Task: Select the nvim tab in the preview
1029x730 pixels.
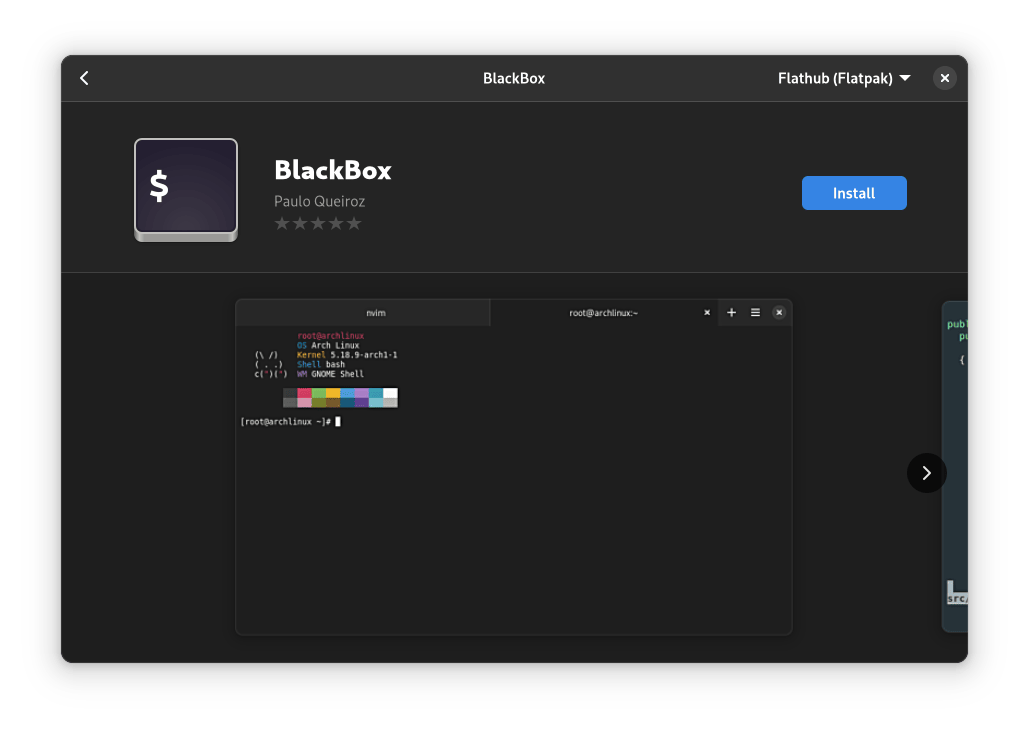Action: tap(375, 313)
